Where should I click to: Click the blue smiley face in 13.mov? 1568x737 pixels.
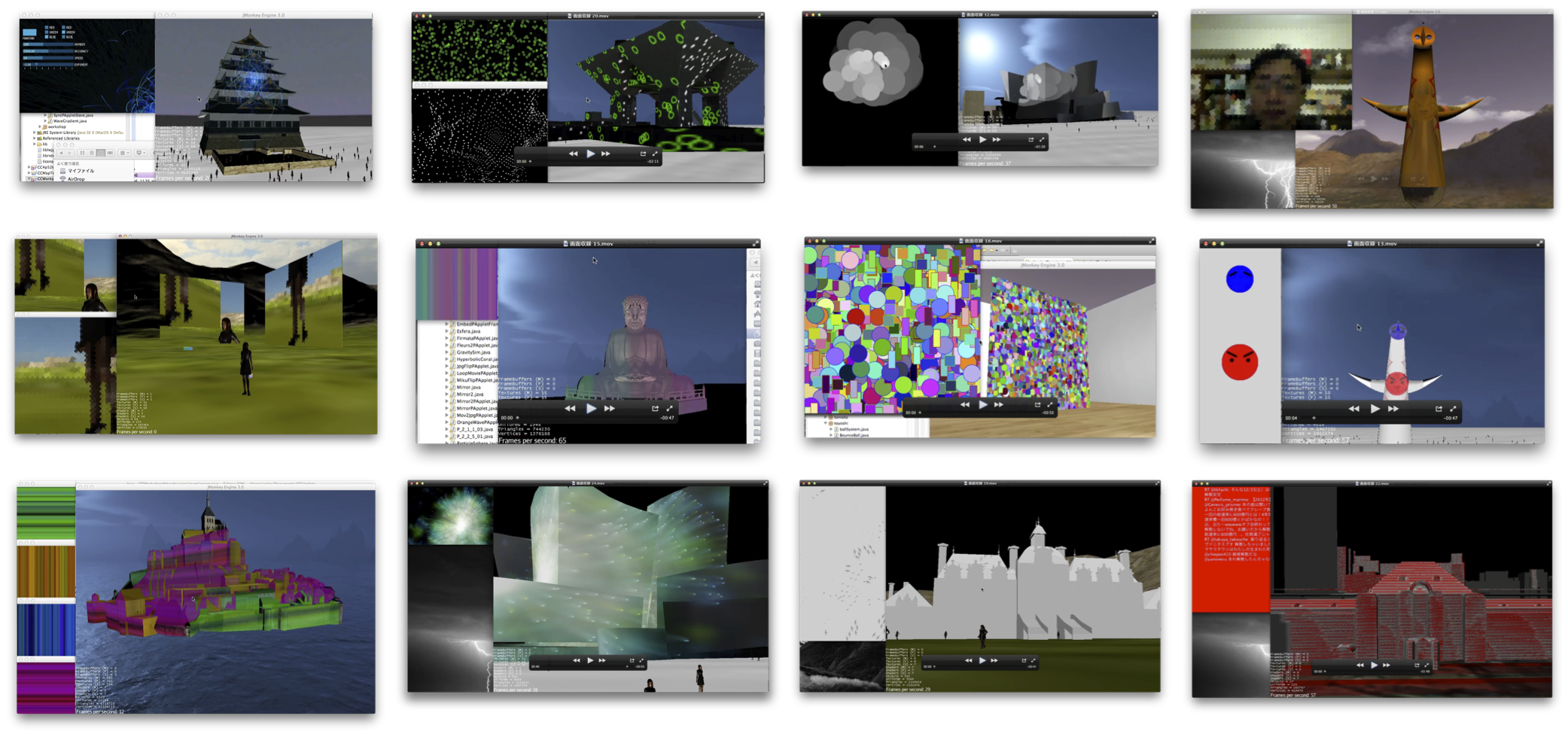[1240, 279]
